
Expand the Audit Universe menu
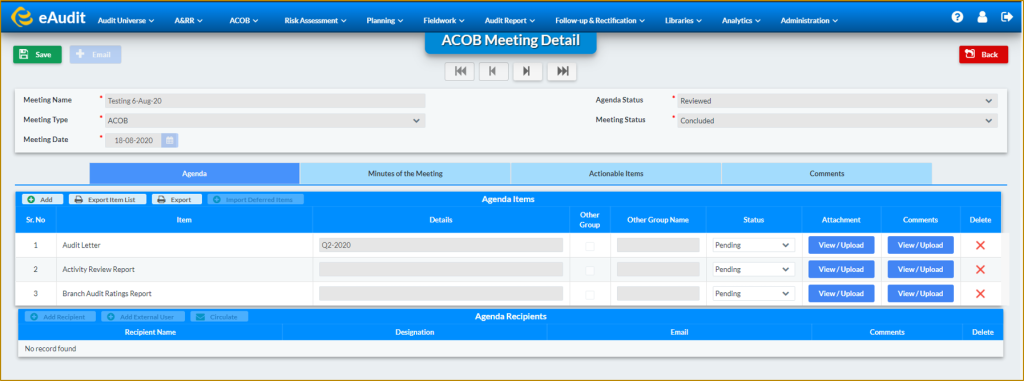(125, 20)
